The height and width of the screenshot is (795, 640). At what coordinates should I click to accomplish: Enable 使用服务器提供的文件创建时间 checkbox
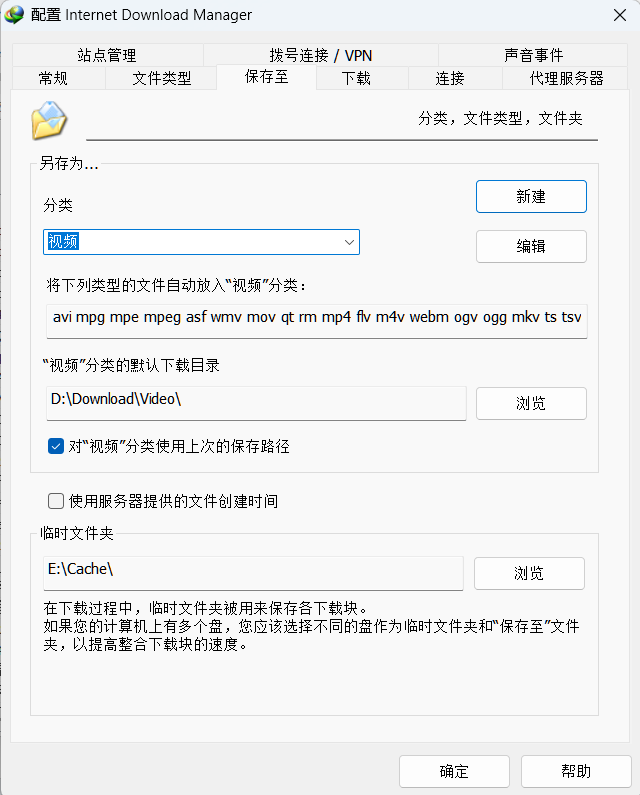pyautogui.click(x=56, y=501)
